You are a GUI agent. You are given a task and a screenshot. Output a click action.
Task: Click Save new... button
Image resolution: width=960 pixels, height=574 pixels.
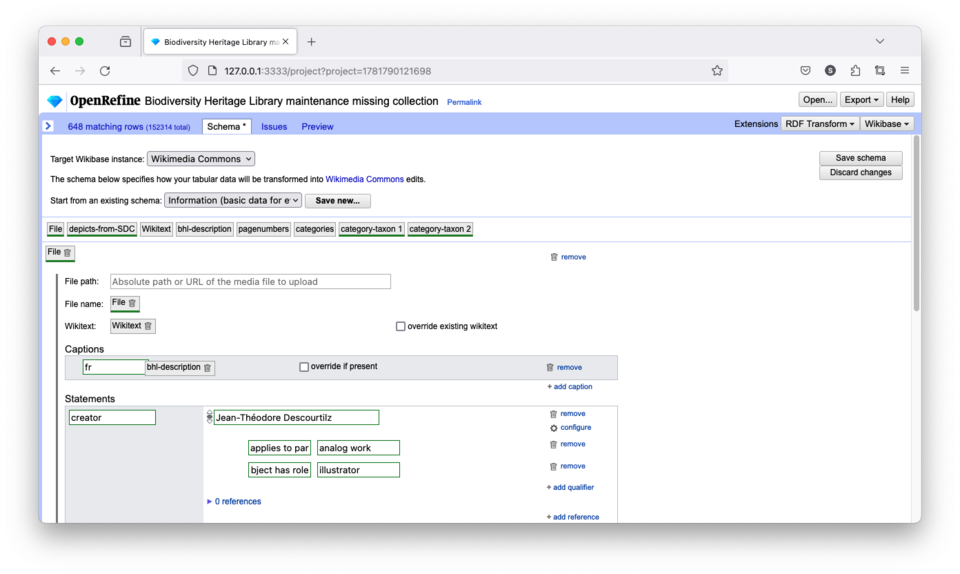click(x=337, y=201)
